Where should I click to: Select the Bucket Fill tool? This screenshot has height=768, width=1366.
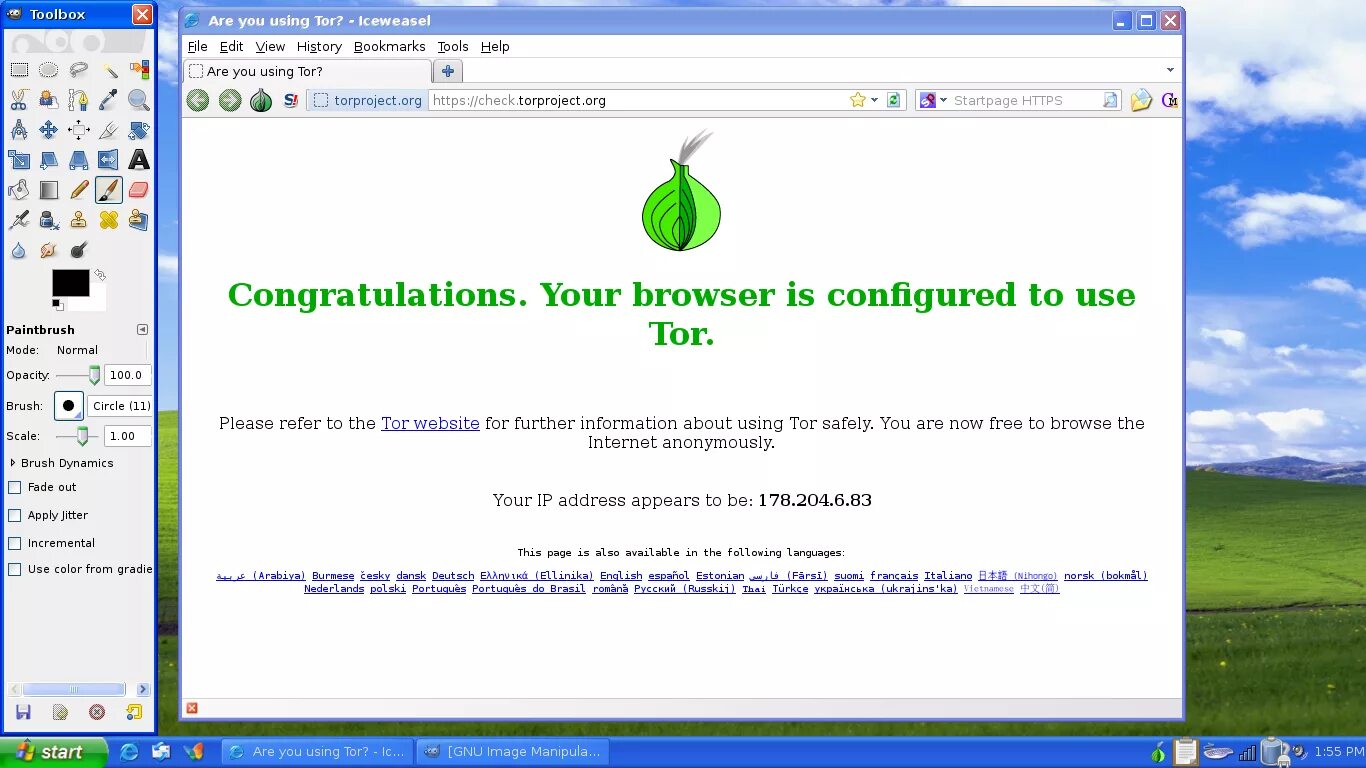pyautogui.click(x=19, y=190)
